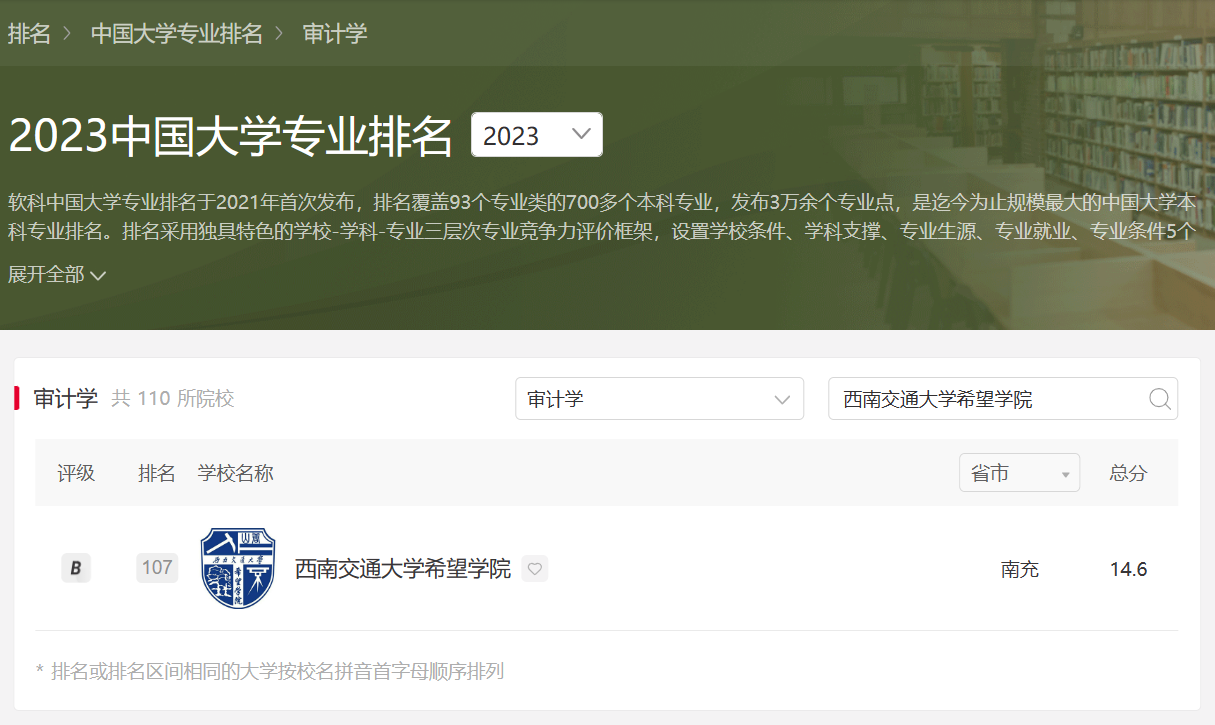Favorite 西南交通大学希望学院 with heart icon
This screenshot has width=1215, height=725.
(x=535, y=569)
